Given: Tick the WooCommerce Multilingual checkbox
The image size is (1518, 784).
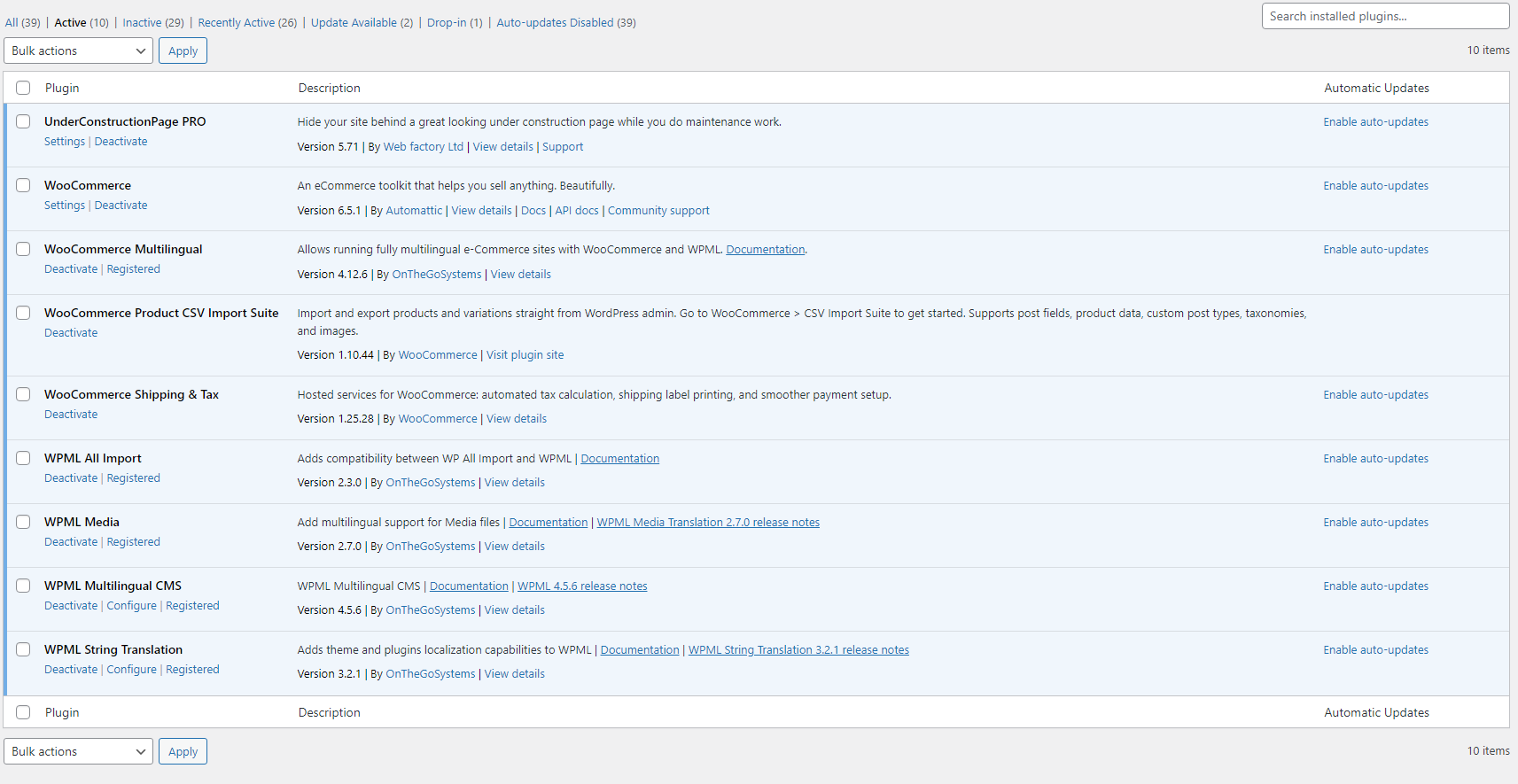Looking at the screenshot, I should coord(23,249).
